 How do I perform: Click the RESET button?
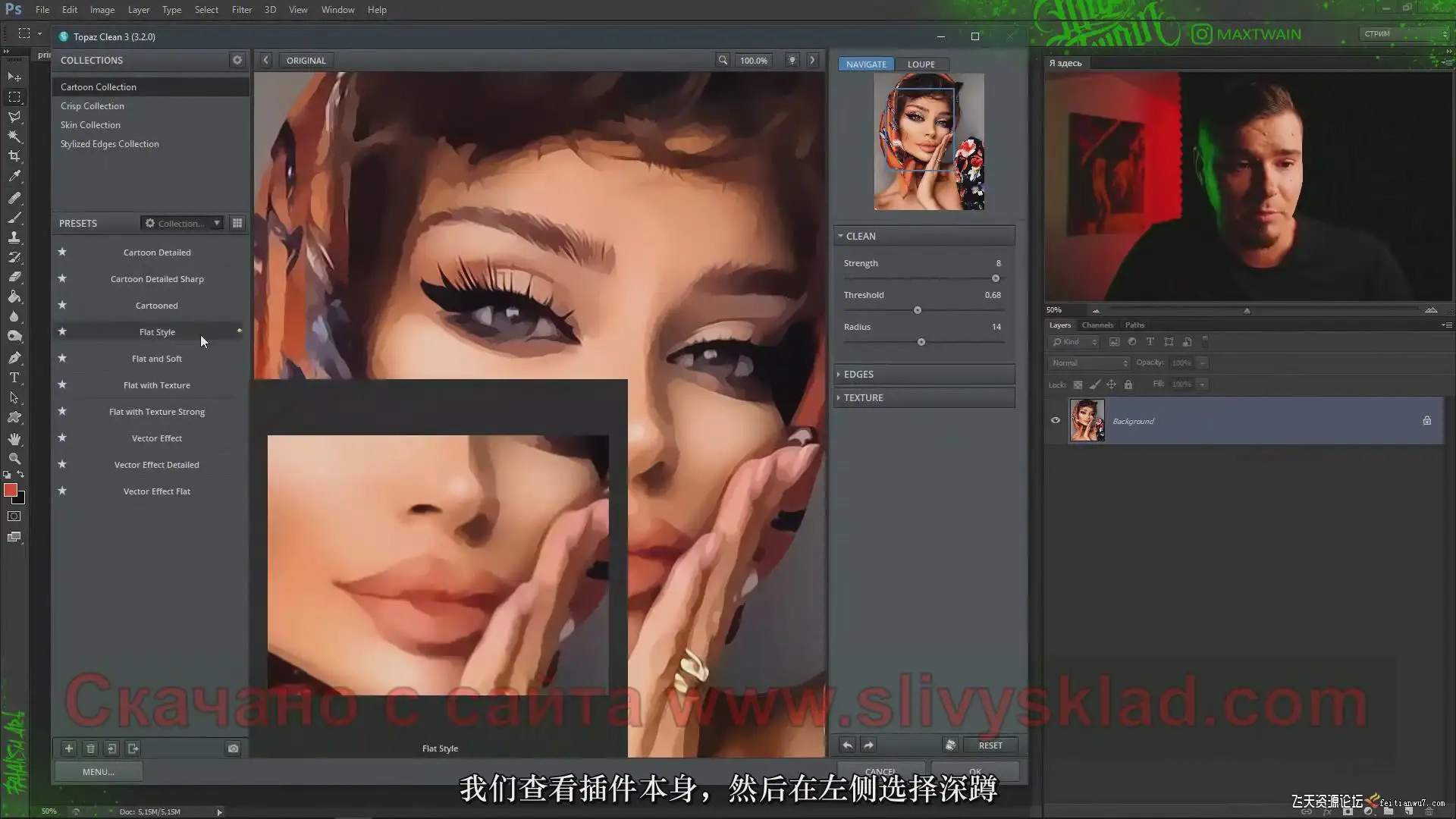point(990,745)
